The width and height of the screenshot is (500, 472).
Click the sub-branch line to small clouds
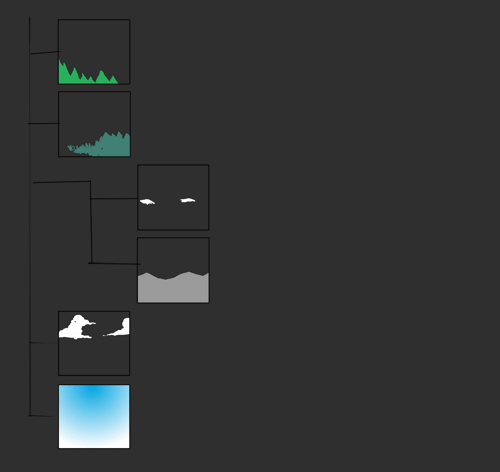(x=114, y=199)
